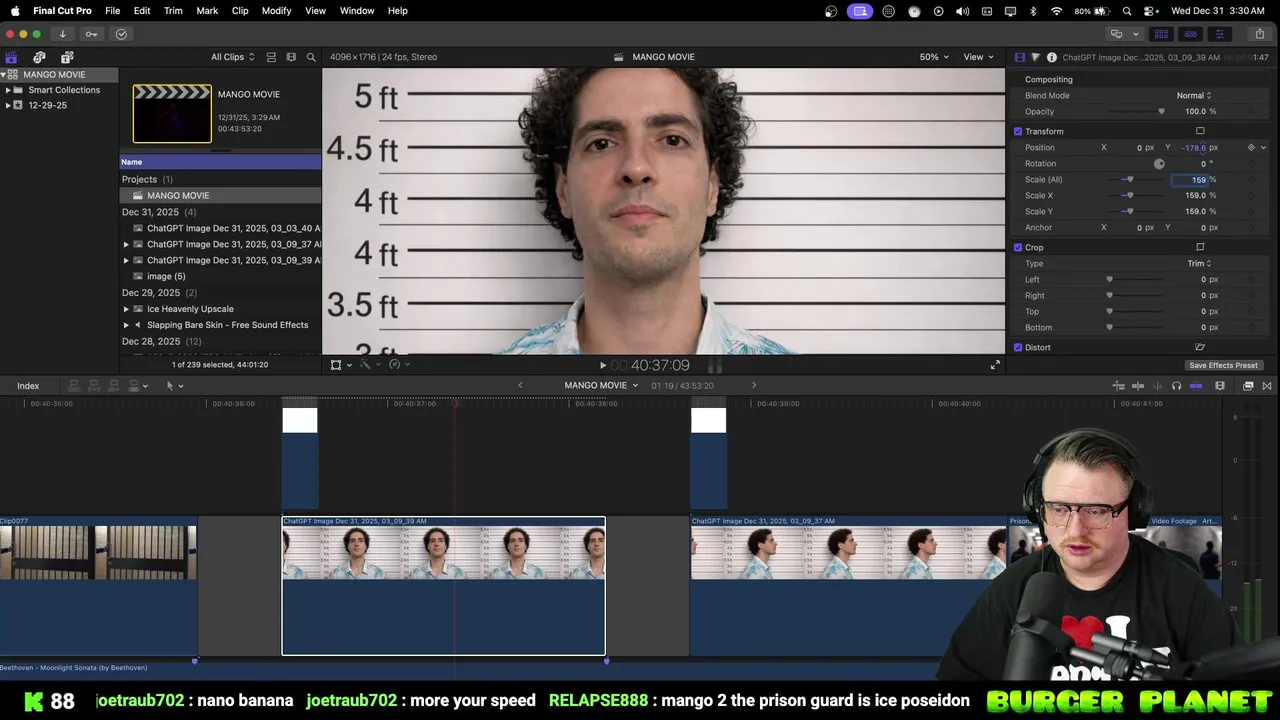
Task: Disable the Crop checkbox
Action: pyautogui.click(x=1018, y=247)
